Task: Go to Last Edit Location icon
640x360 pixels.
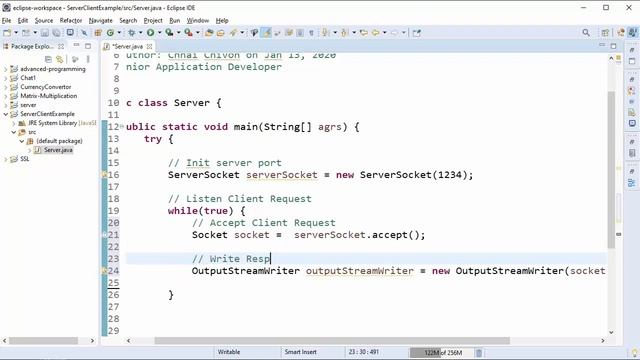Action: tap(363, 33)
